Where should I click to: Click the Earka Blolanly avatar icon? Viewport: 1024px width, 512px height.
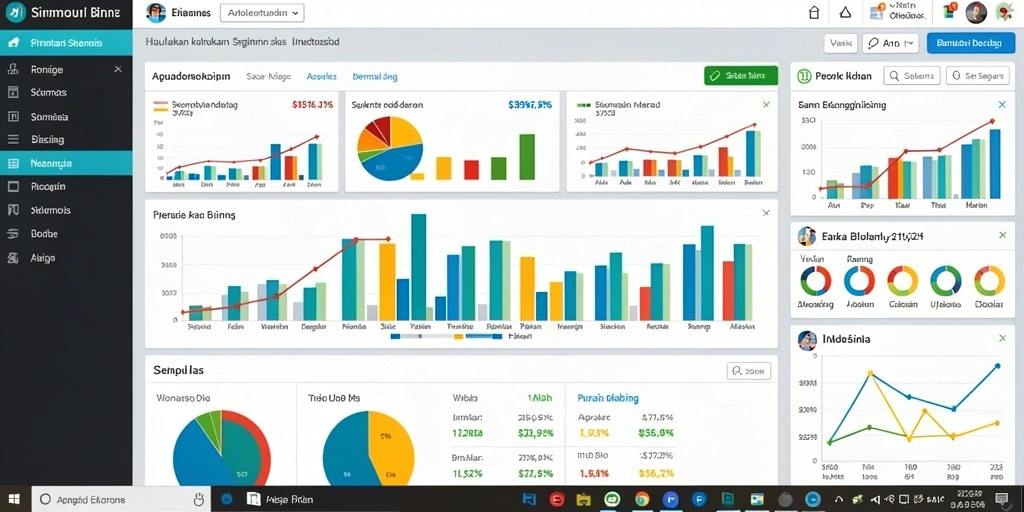[807, 236]
